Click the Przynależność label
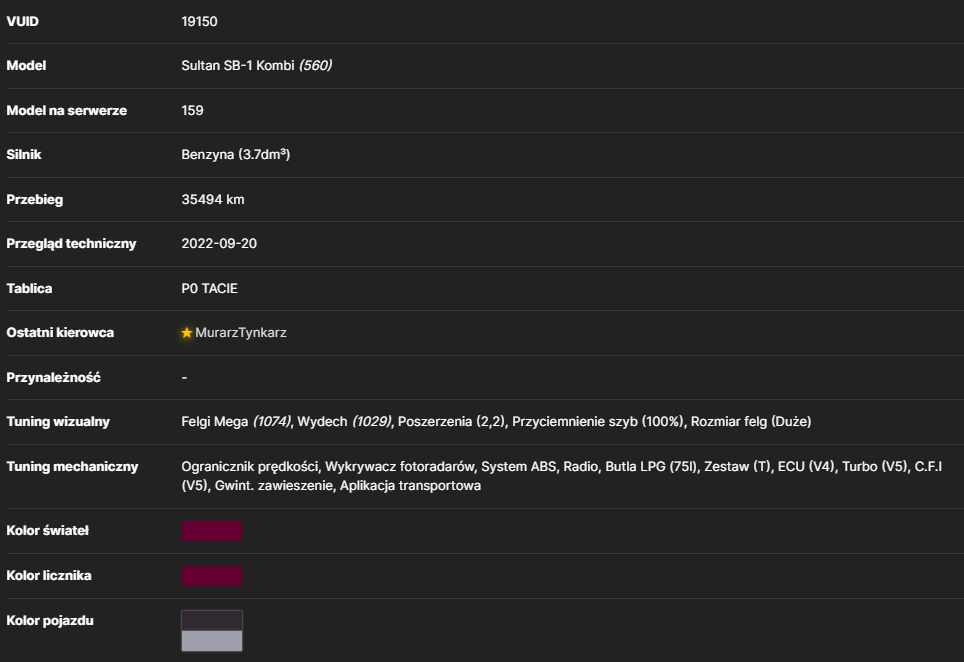The height and width of the screenshot is (662, 964). point(53,377)
